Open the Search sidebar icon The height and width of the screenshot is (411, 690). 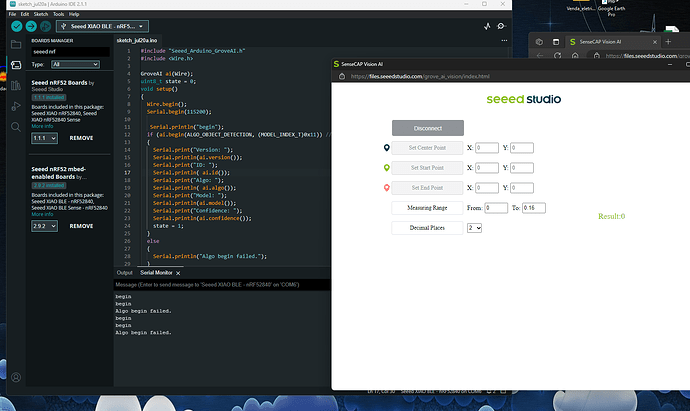coord(16,127)
